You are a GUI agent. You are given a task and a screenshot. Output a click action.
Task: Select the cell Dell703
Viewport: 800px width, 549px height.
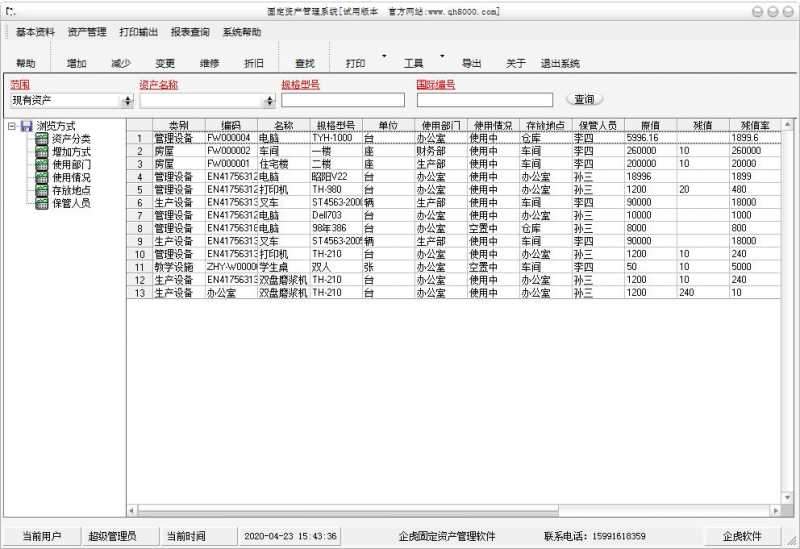tap(336, 215)
